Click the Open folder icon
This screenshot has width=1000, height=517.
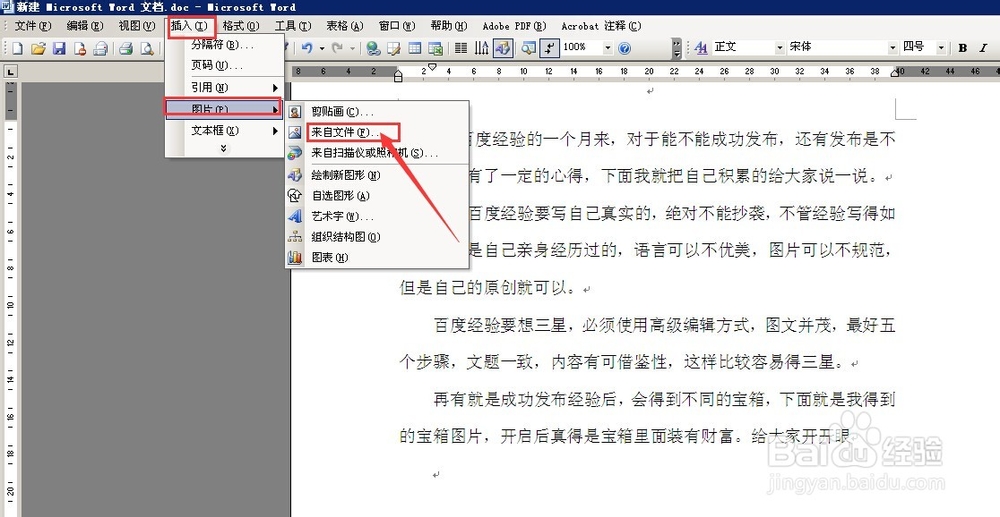click(38, 48)
